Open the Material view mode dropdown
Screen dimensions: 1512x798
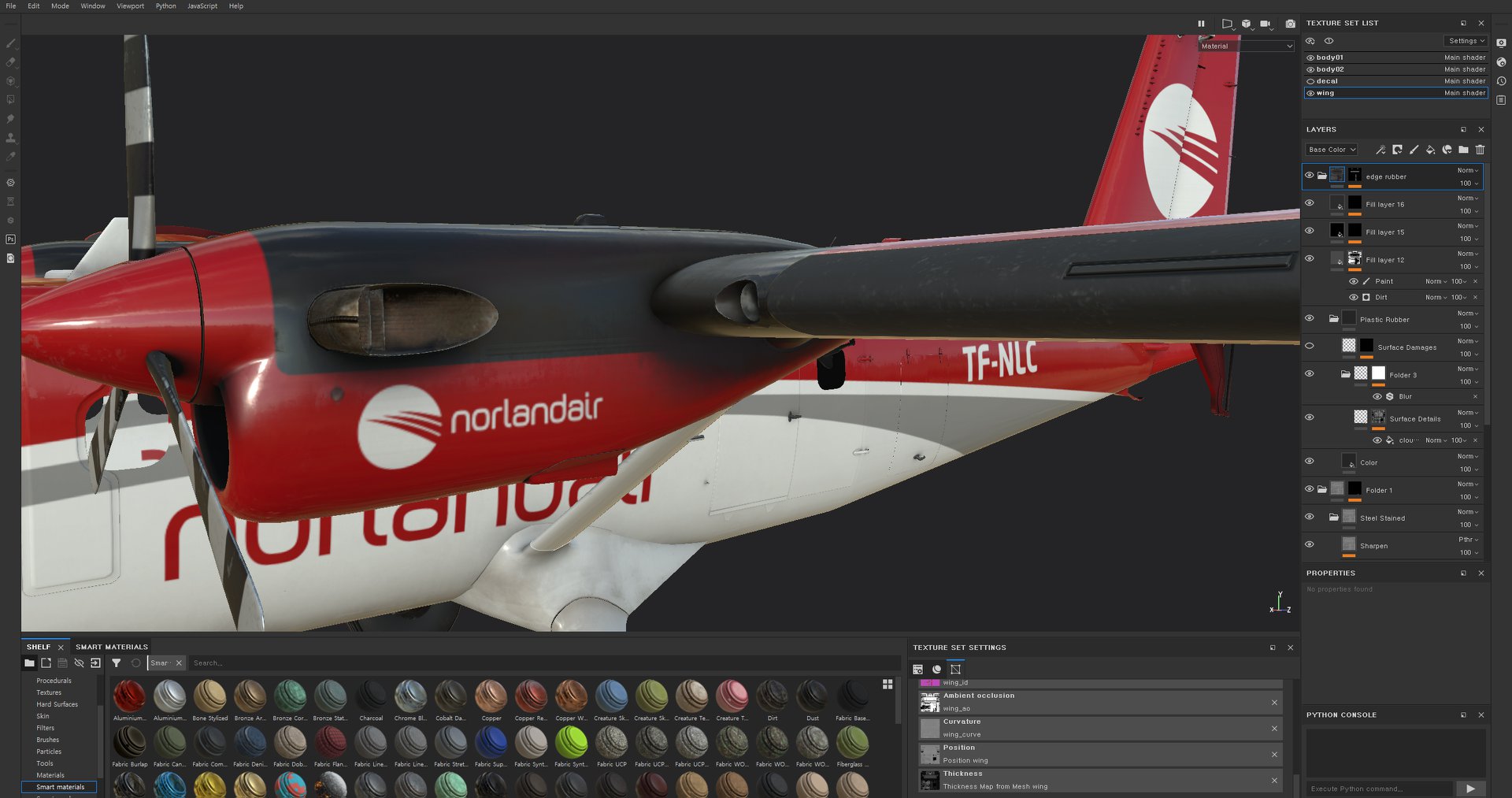coord(1246,46)
